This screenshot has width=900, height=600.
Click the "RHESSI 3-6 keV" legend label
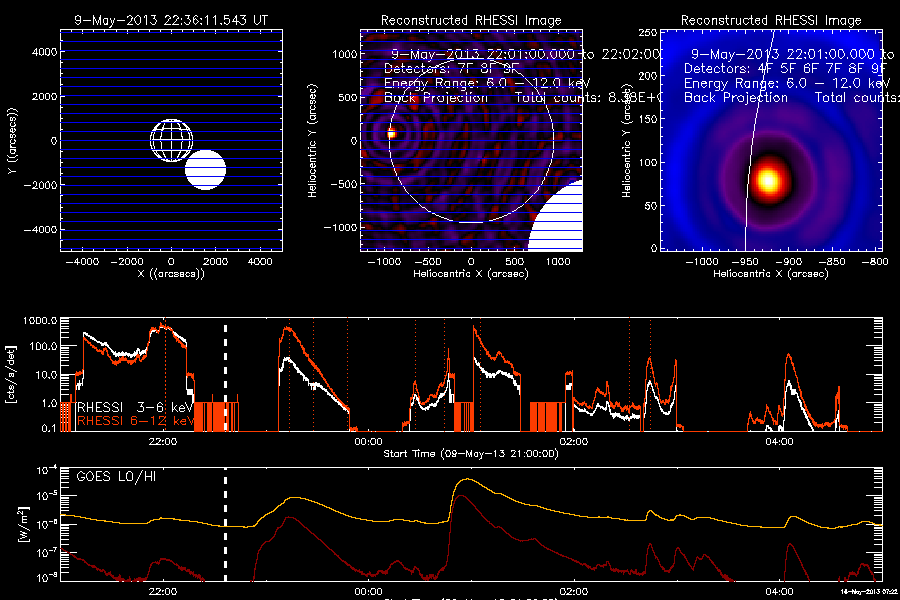pyautogui.click(x=134, y=407)
